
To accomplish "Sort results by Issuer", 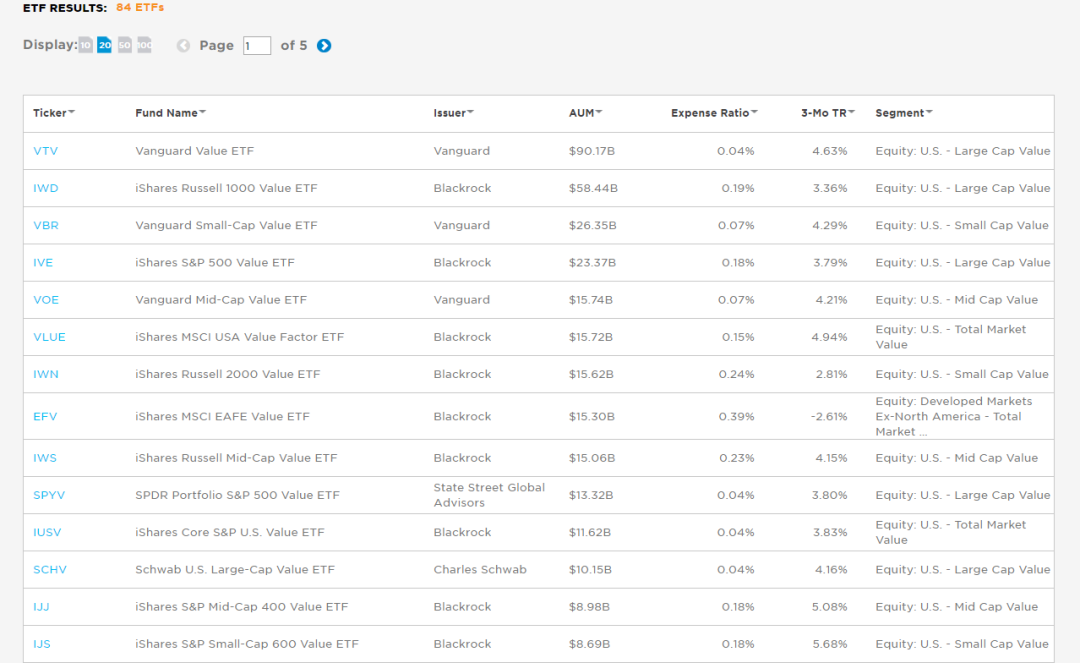I will 454,113.
